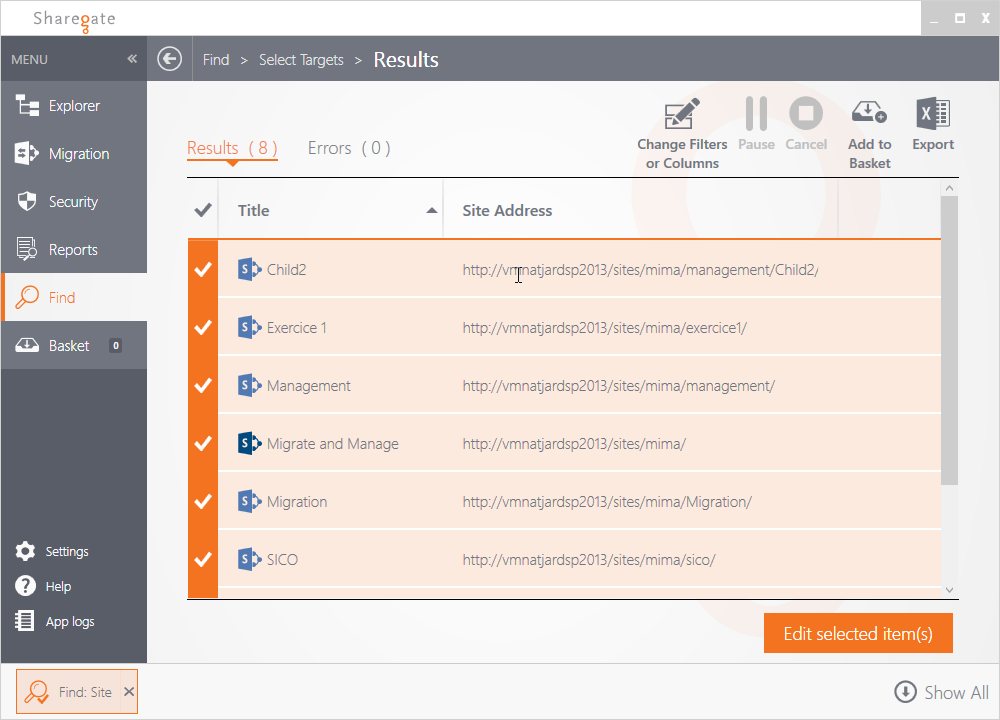Open the Reports section in sidebar
This screenshot has height=720, width=1000.
point(74,249)
